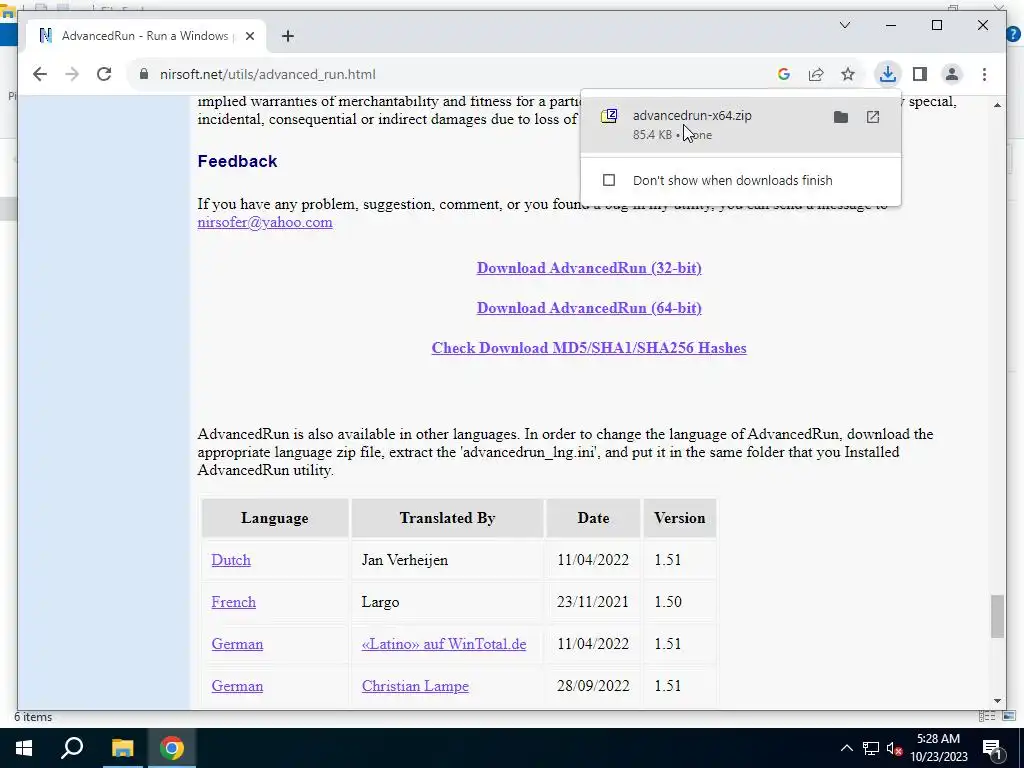Click scrollbar up arrow
Screen dimensions: 1024x768
[997, 105]
